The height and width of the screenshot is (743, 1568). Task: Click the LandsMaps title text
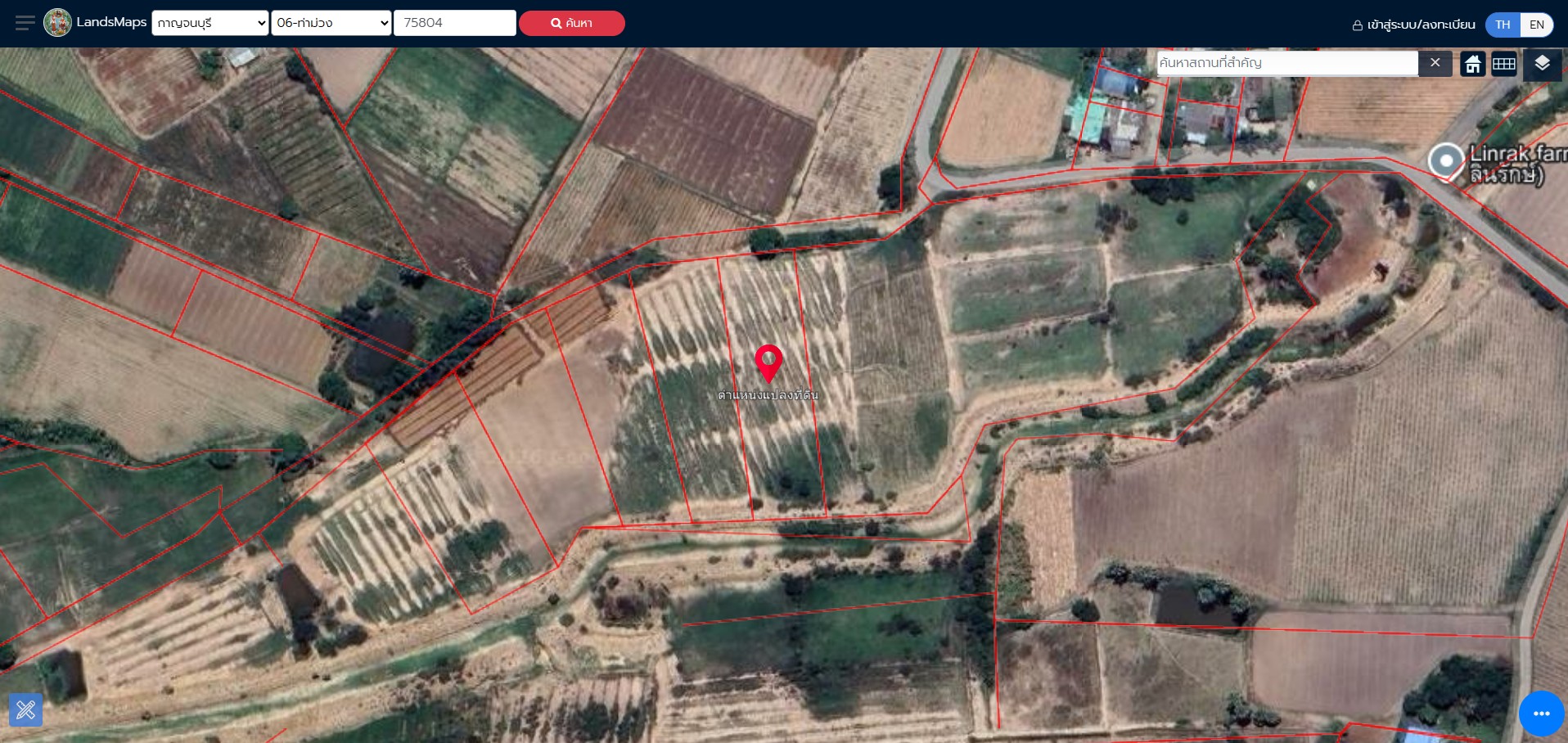[x=111, y=22]
